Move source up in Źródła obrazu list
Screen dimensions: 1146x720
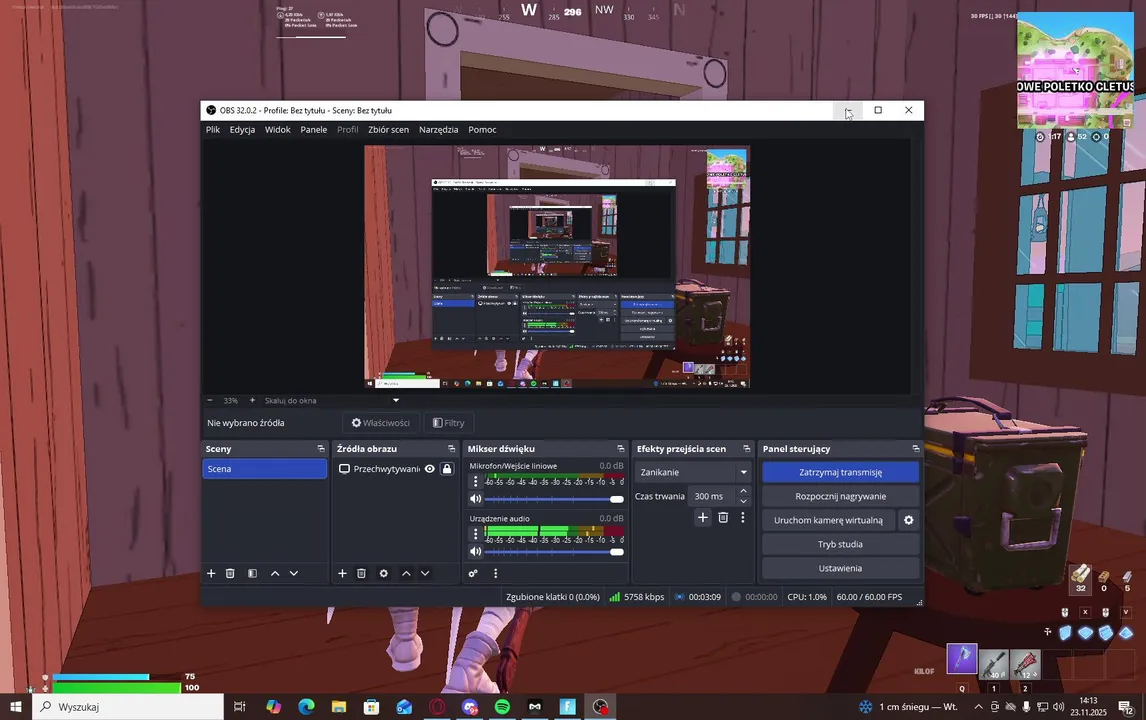click(x=406, y=573)
